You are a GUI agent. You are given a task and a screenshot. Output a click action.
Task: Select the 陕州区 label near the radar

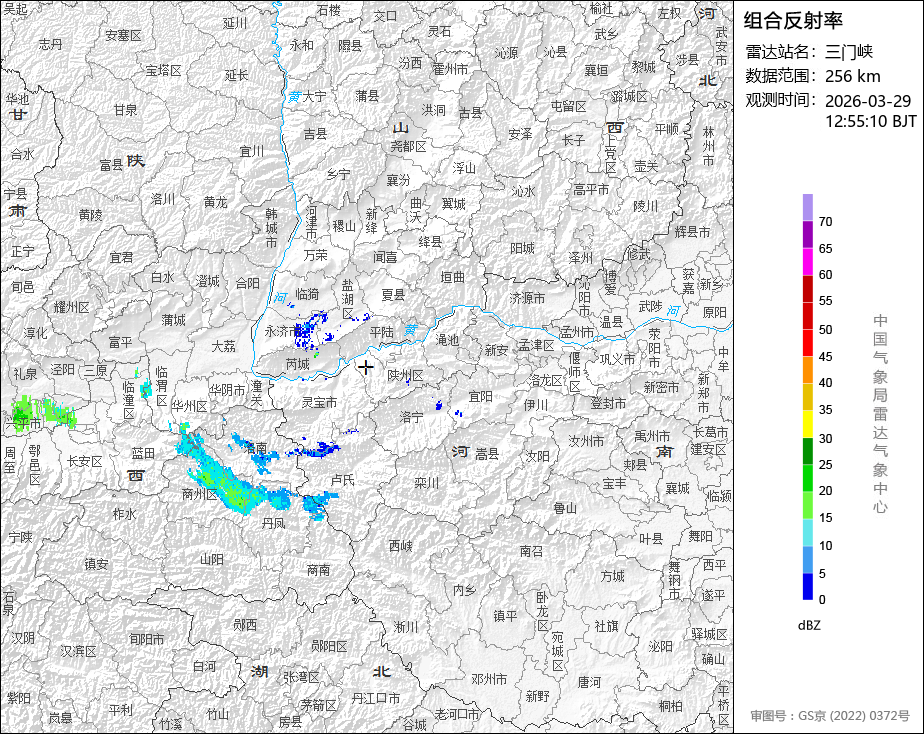coord(405,375)
